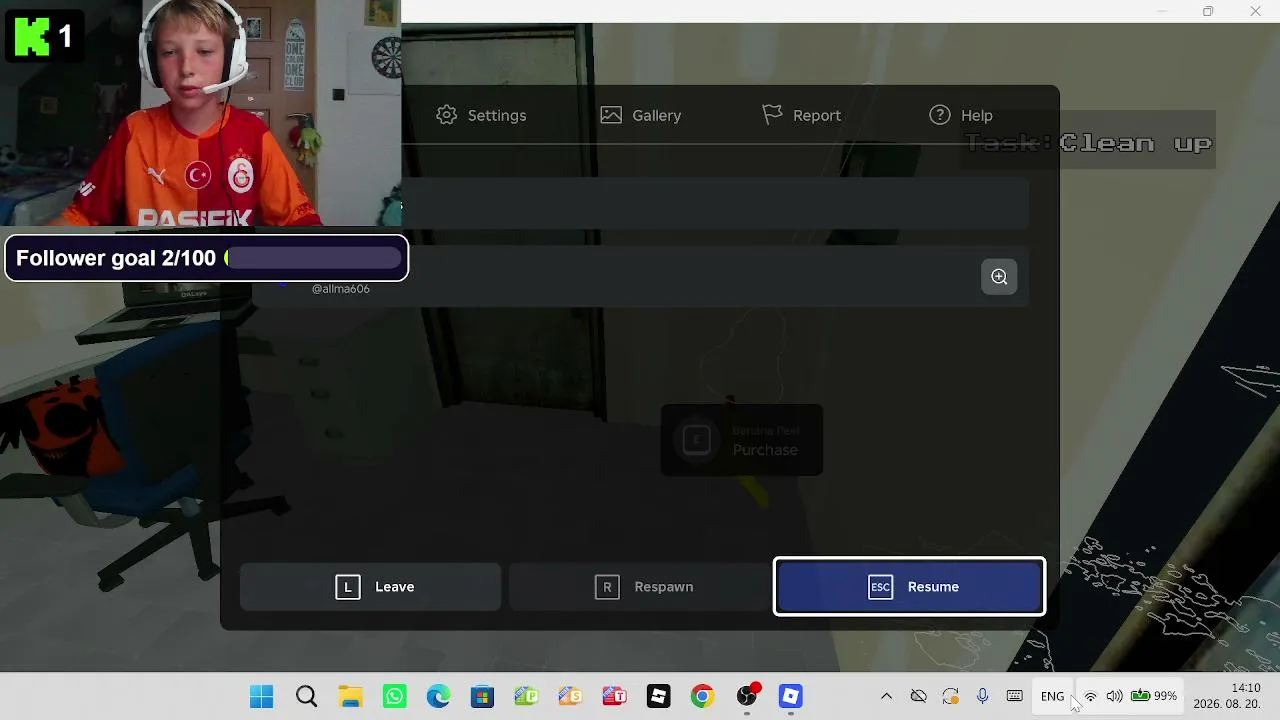Open the red T app on taskbar
Image resolution: width=1280 pixels, height=720 pixels.
click(614, 696)
